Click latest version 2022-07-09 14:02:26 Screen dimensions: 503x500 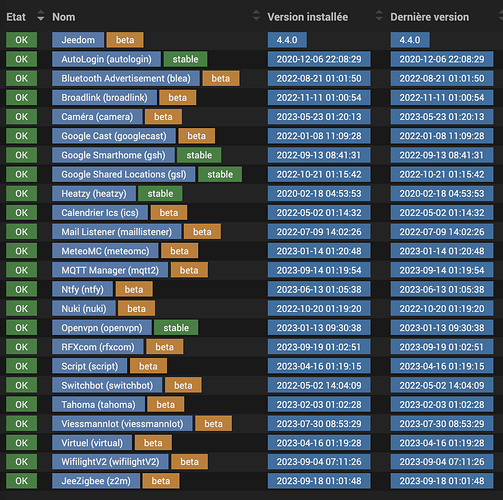pyautogui.click(x=442, y=232)
